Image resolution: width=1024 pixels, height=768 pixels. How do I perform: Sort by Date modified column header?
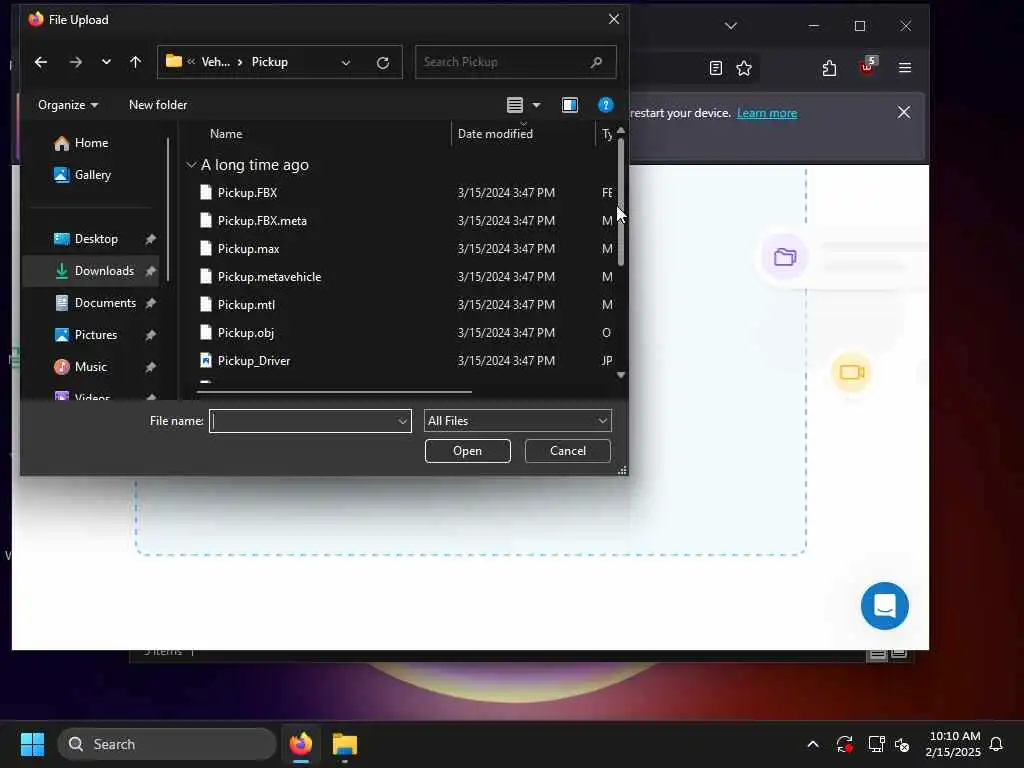pos(495,134)
